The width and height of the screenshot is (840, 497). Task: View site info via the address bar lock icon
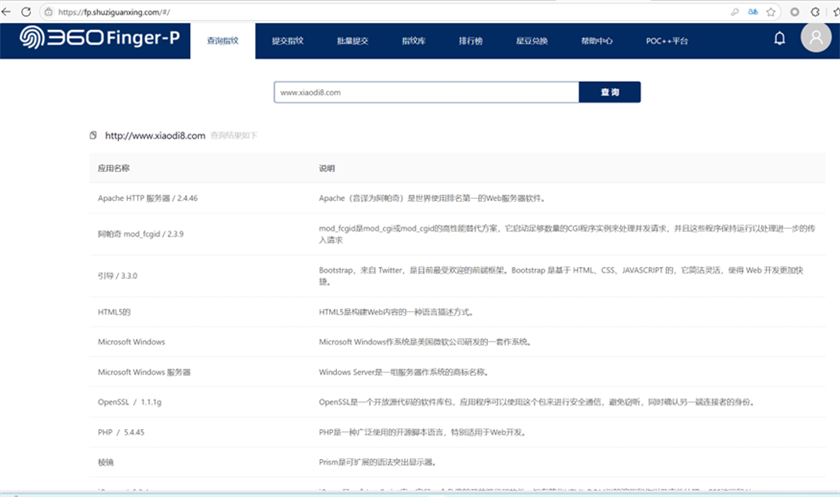click(x=48, y=12)
